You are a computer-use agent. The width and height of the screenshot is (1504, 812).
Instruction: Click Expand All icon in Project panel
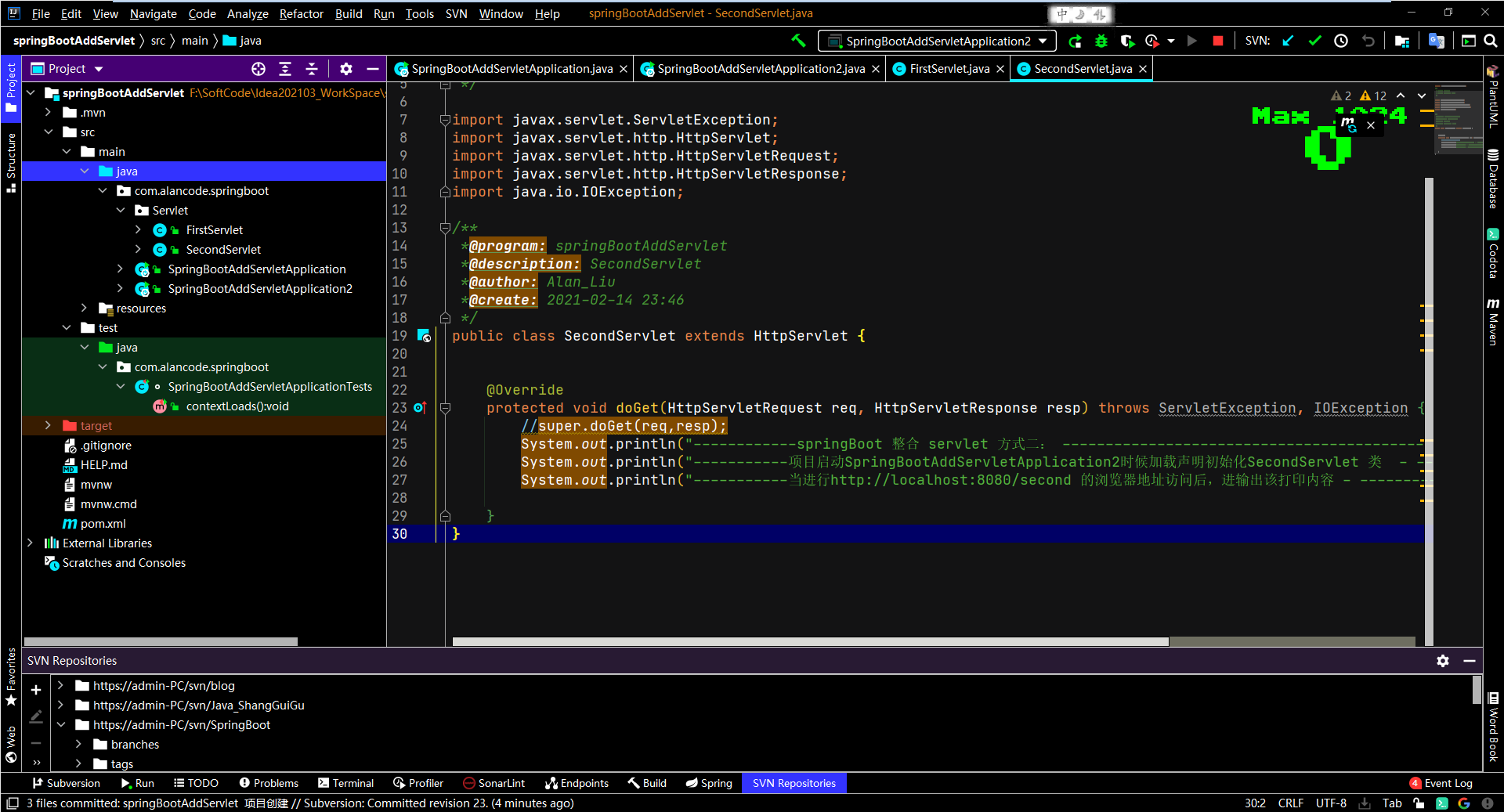(285, 69)
